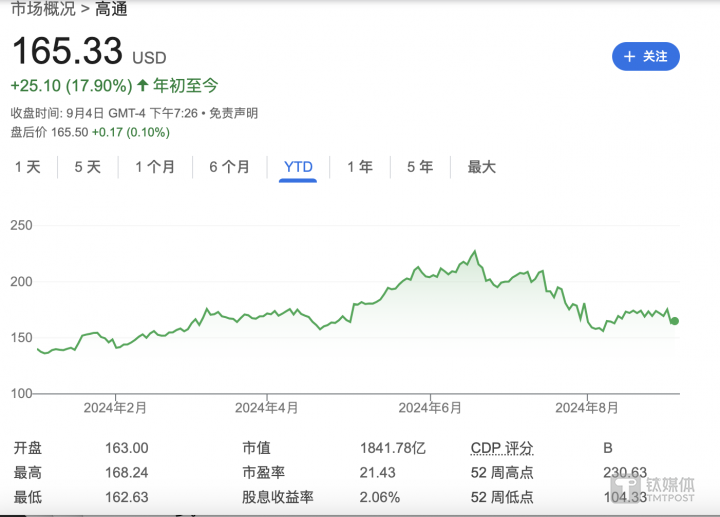Click the green up arrow beside 年初至今
Image resolution: width=720 pixels, height=517 pixels.
(x=143, y=86)
